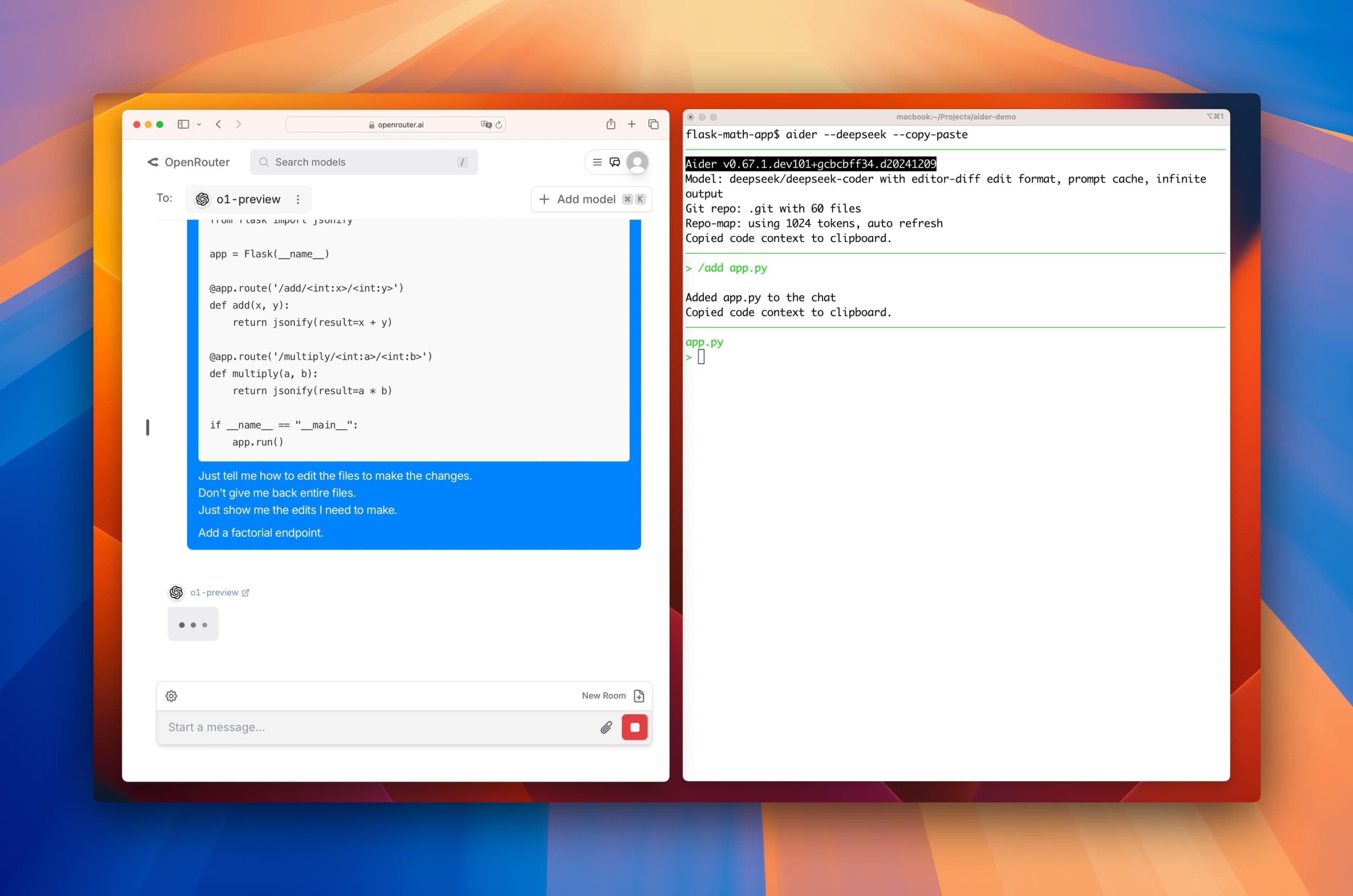Click the terminal input prompt cursor
Screen dimensions: 1353x896
[x=701, y=357]
